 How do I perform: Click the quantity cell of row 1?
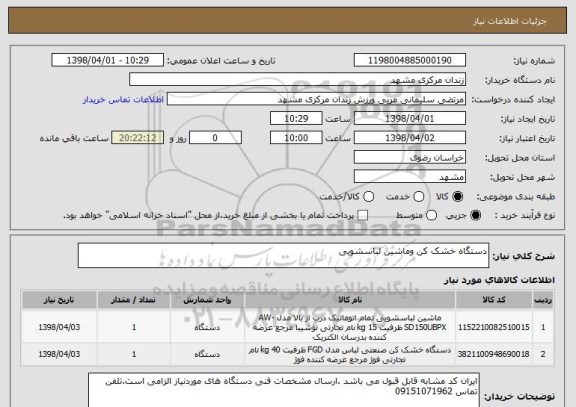[134, 327]
